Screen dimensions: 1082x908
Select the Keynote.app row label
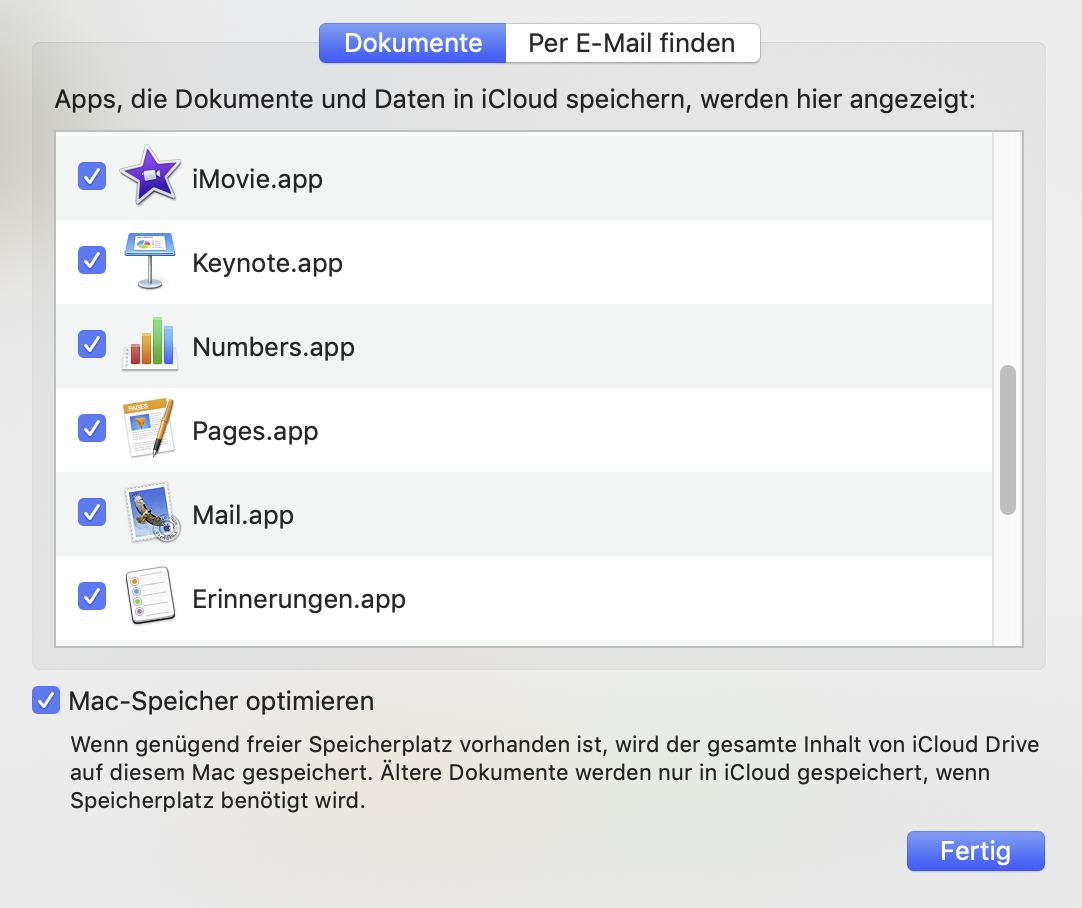tap(267, 263)
